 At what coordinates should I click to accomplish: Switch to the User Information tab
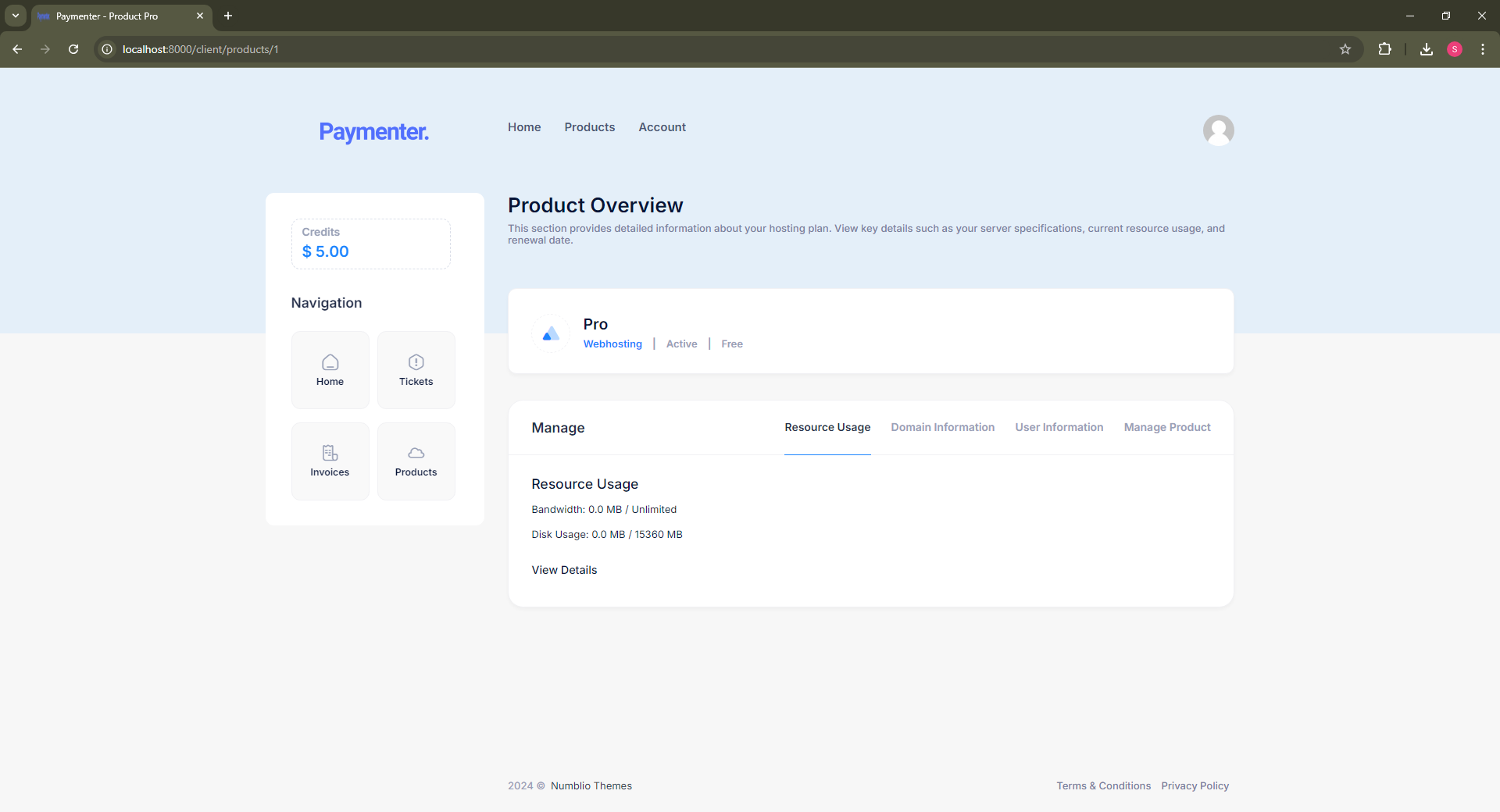pos(1059,427)
